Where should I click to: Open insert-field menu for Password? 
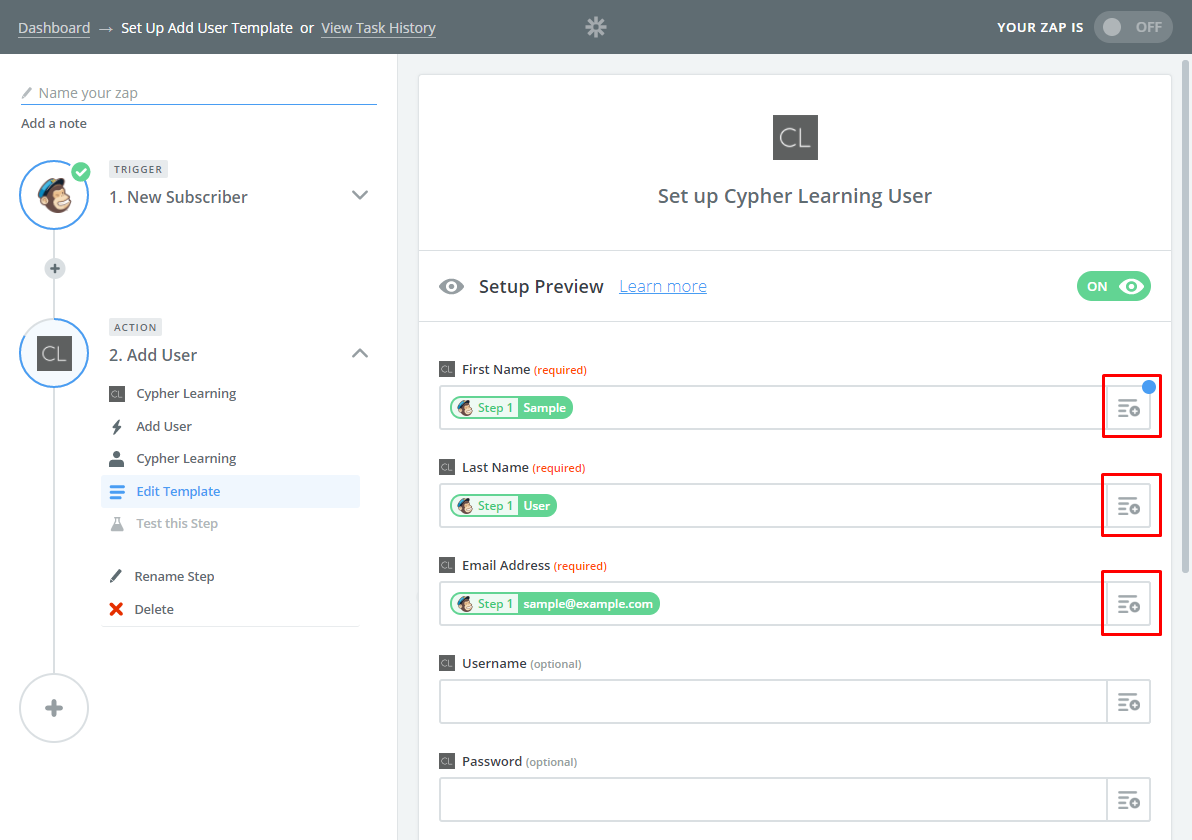(x=1129, y=800)
